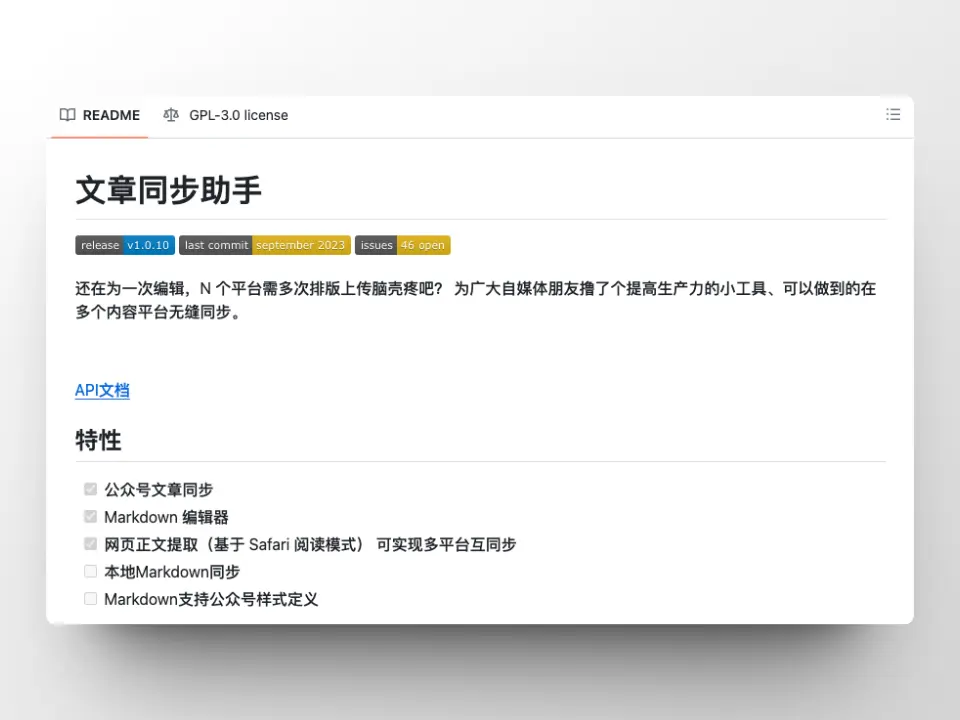Click the issues 46 open badge
Image resolution: width=960 pixels, height=720 pixels.
click(x=402, y=245)
